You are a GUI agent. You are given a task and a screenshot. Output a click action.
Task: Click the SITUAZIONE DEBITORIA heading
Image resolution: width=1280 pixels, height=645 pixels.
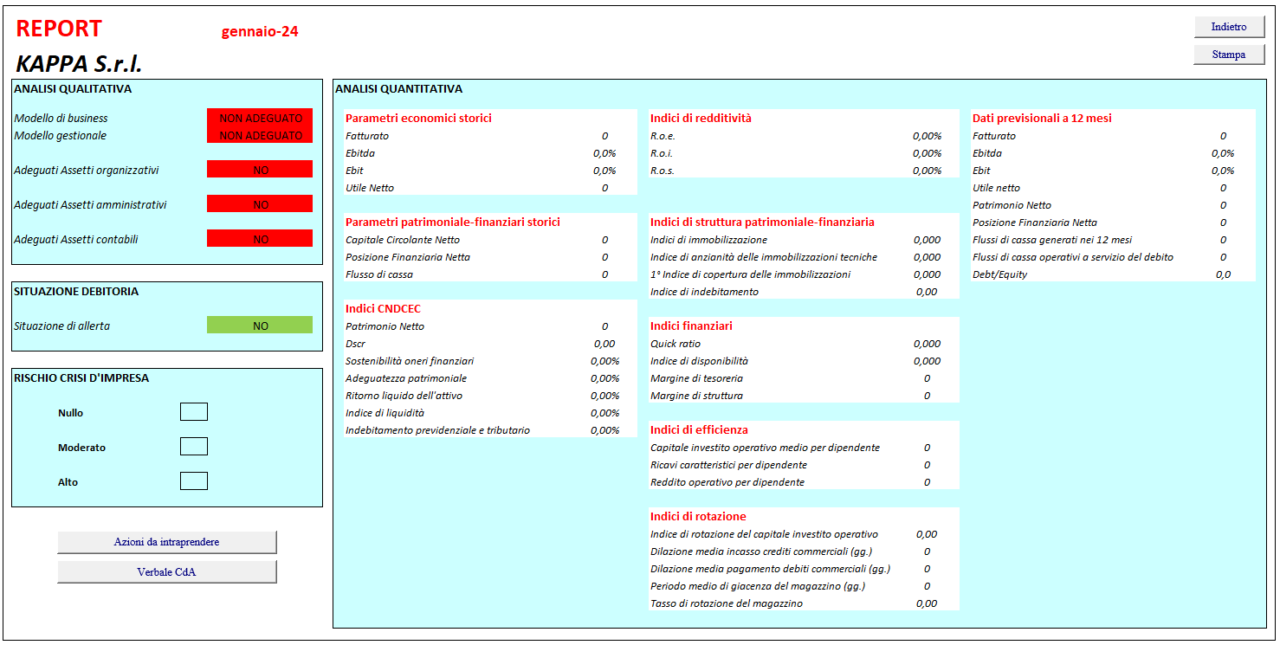pos(76,292)
